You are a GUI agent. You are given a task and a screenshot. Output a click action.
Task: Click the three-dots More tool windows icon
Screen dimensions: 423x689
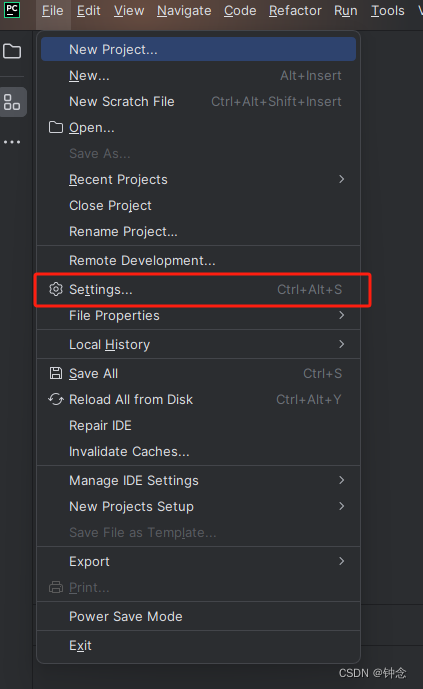point(12,142)
